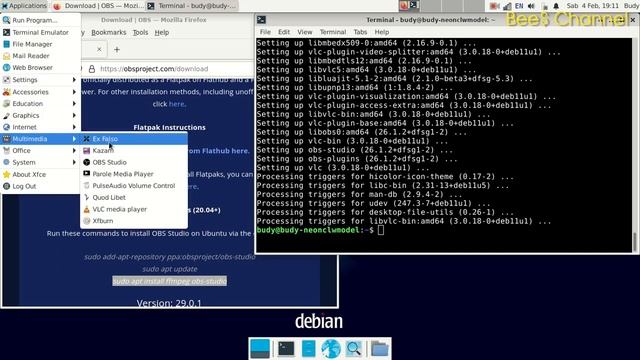Open terminal Edit menu

tap(284, 32)
